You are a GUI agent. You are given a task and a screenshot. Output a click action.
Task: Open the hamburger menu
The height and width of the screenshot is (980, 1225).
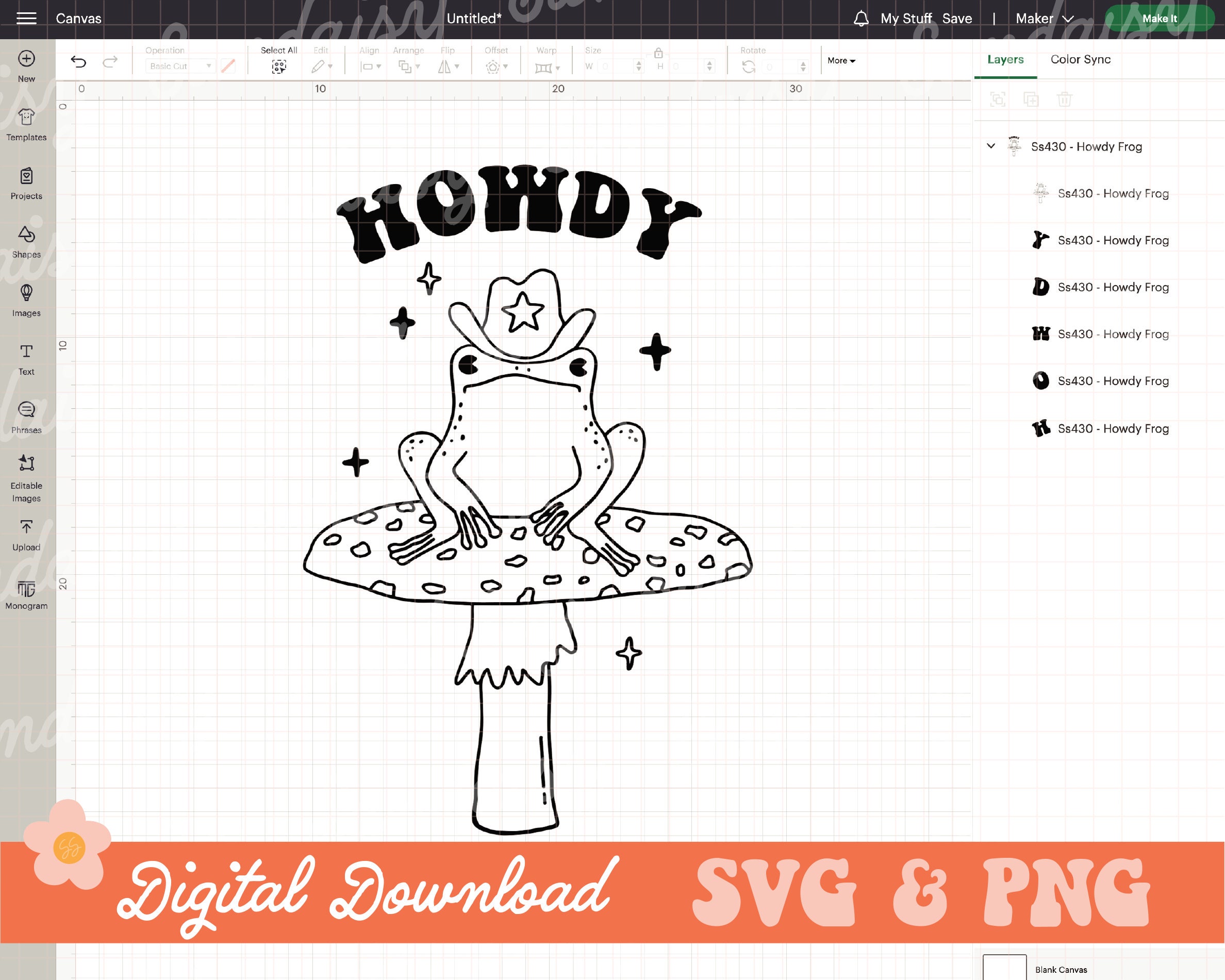26,18
